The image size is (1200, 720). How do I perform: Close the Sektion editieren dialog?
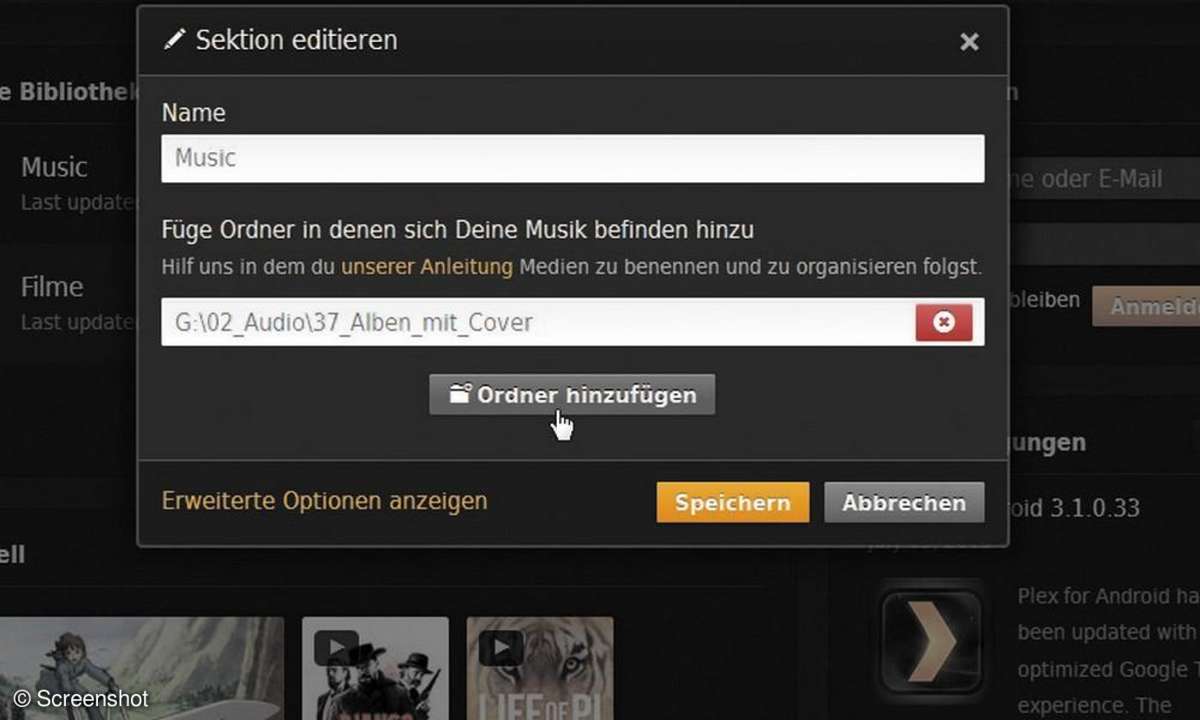tap(969, 42)
